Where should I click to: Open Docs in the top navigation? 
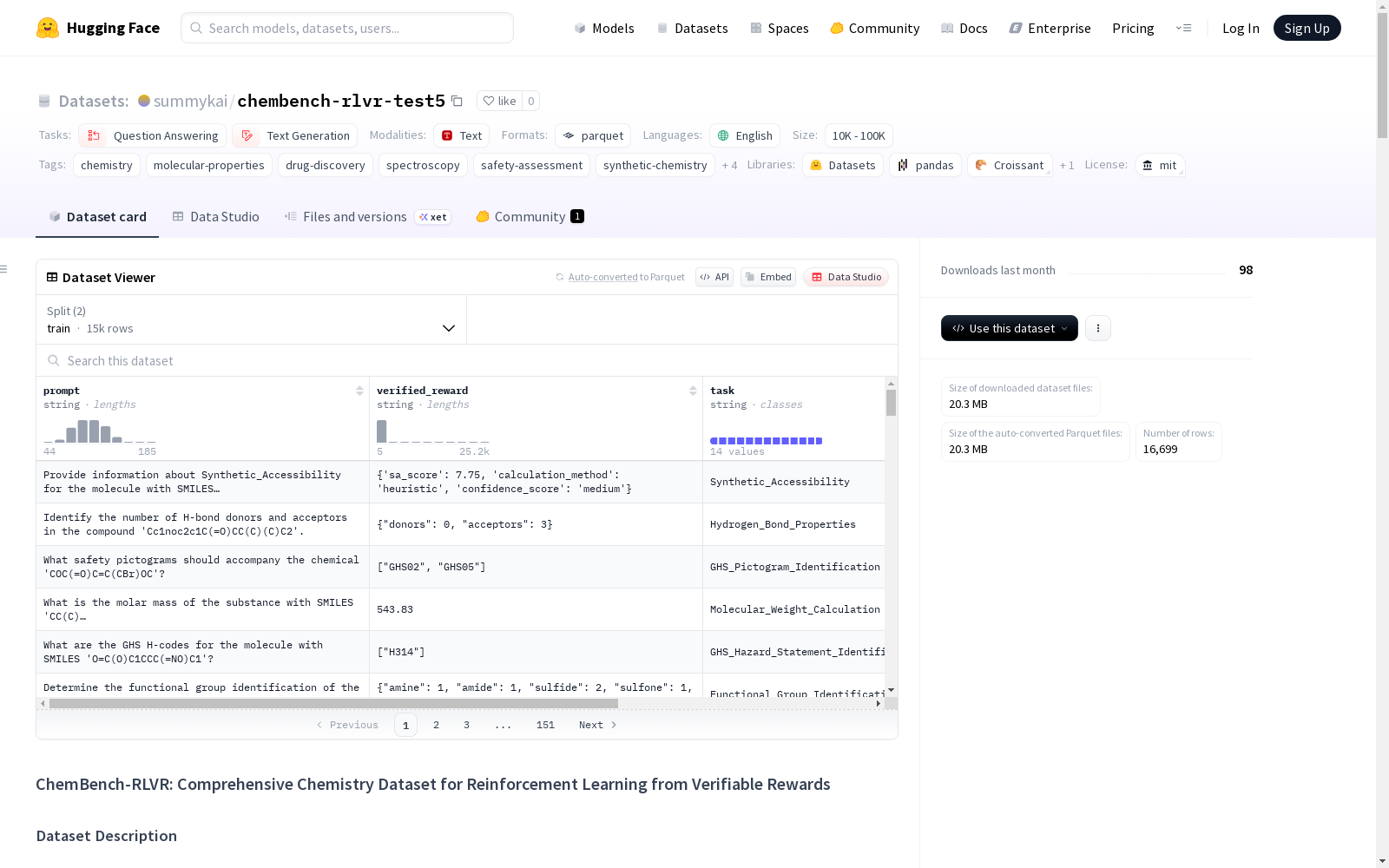click(964, 28)
